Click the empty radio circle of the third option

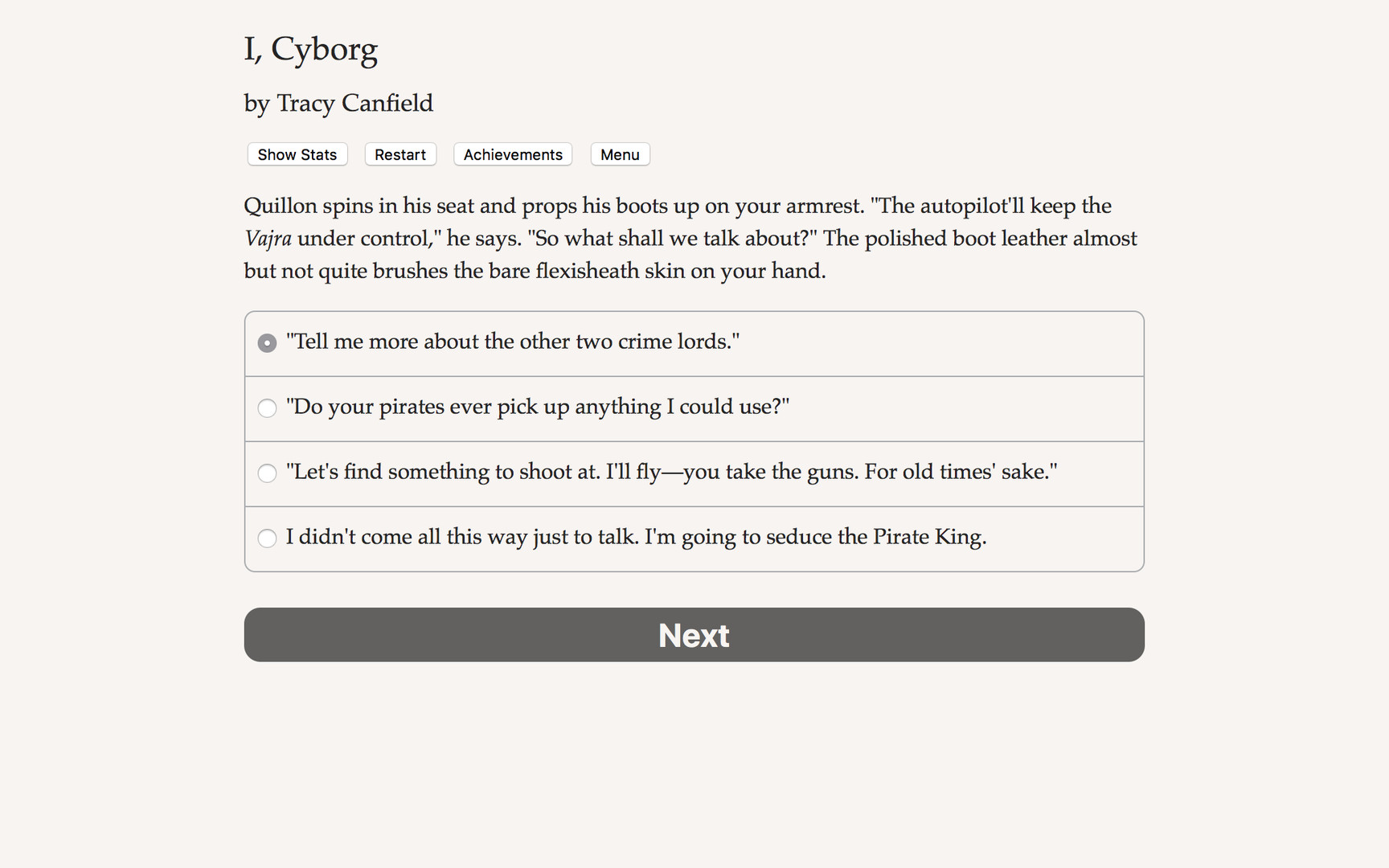267,473
